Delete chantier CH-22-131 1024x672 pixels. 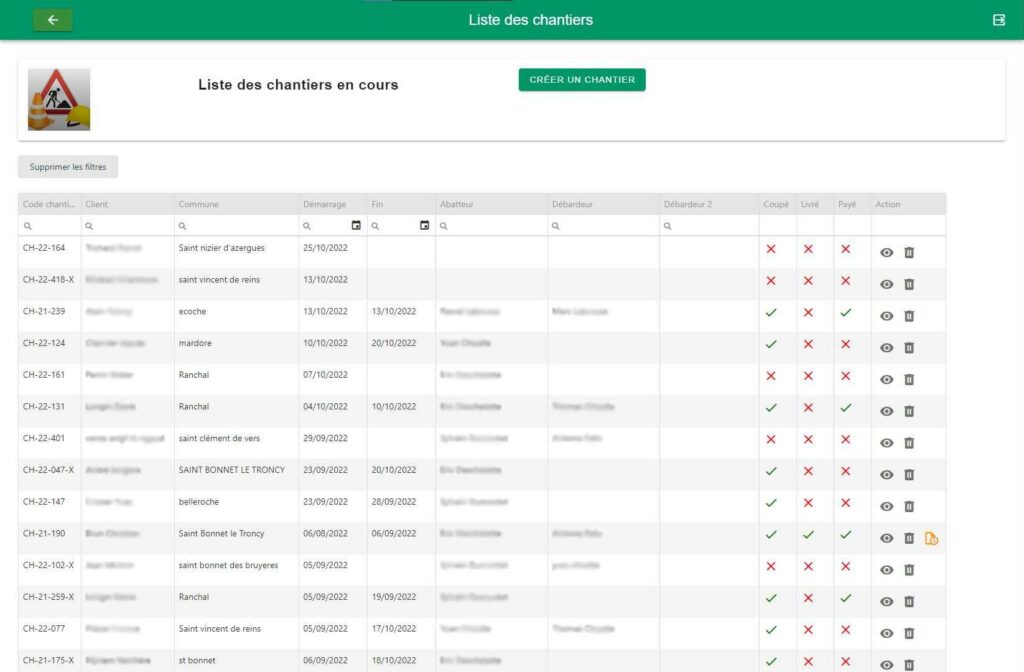(909, 411)
